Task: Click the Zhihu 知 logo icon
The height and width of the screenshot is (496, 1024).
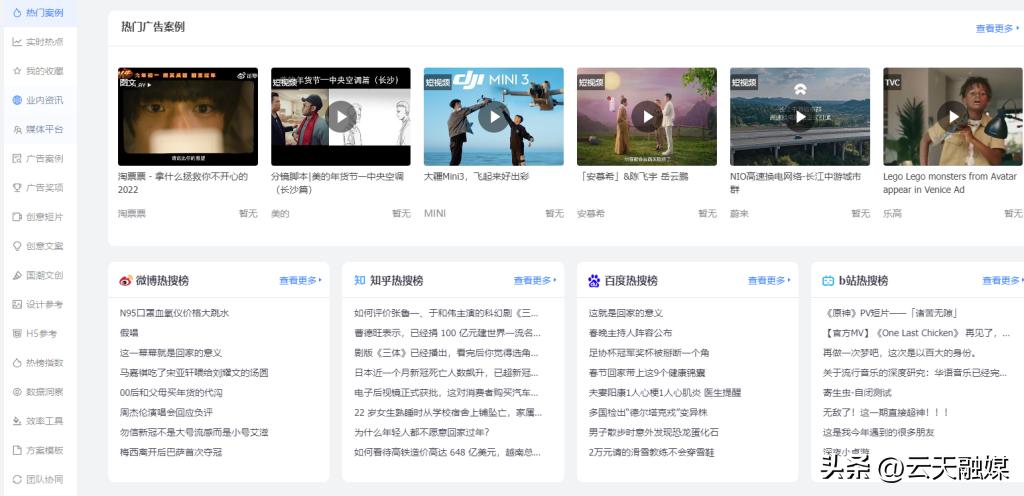Action: coord(359,281)
